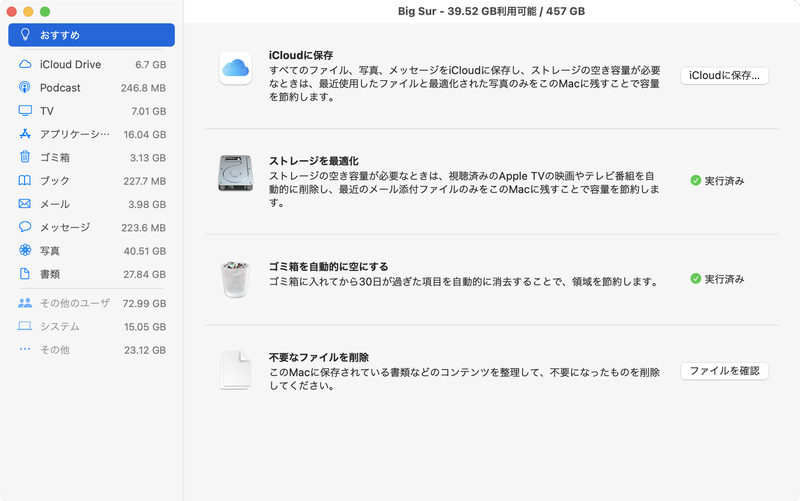Screen dimensions: 800x501
Task: Click the iCloudに保存 heading
Action: coord(301,55)
